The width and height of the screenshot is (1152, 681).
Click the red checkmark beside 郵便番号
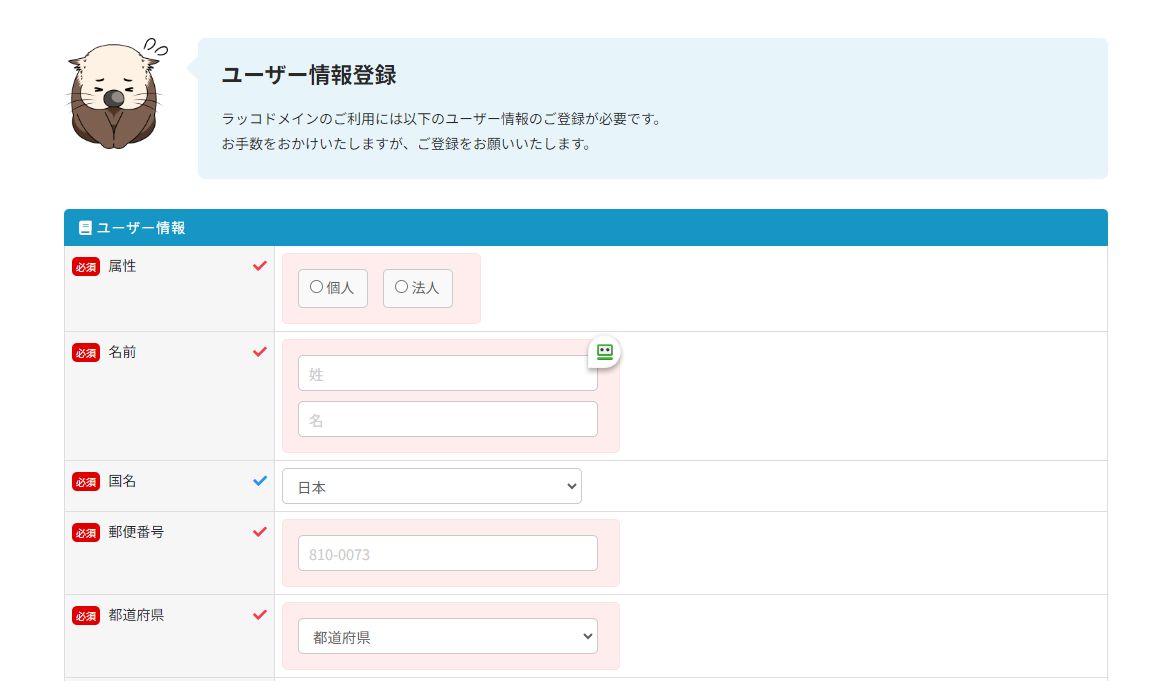click(260, 532)
